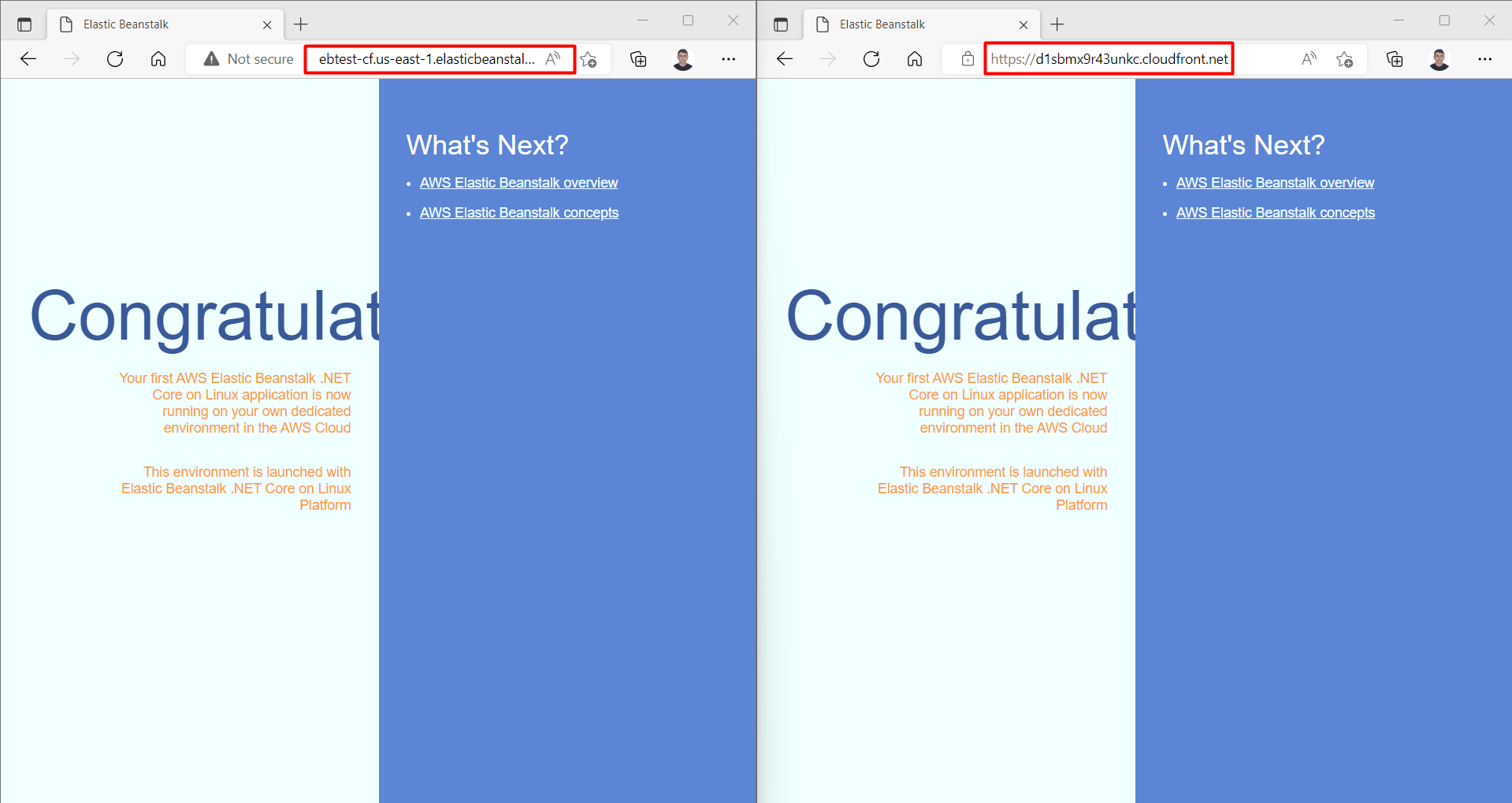1512x803 pixels.
Task: Click the cloudfront.net address bar
Action: 1108,58
